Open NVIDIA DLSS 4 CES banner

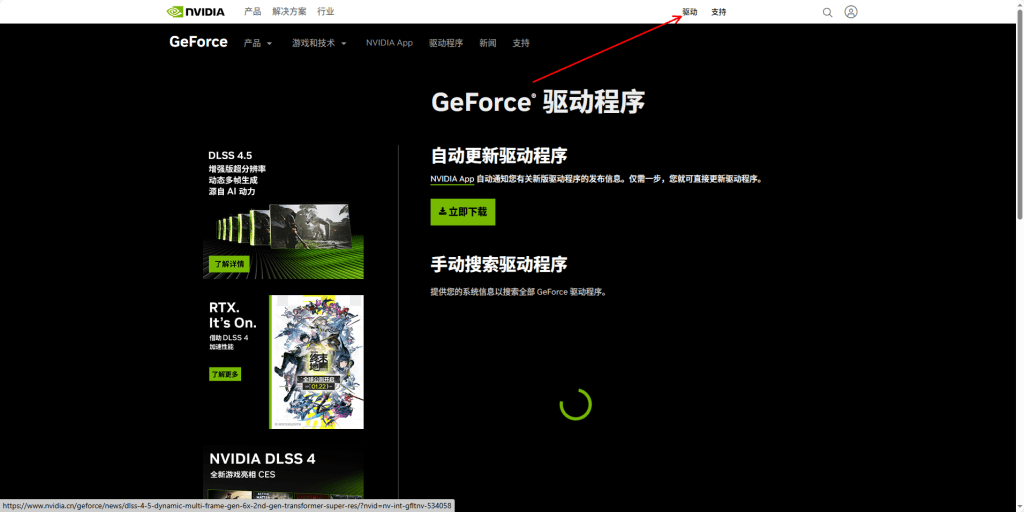(x=283, y=472)
